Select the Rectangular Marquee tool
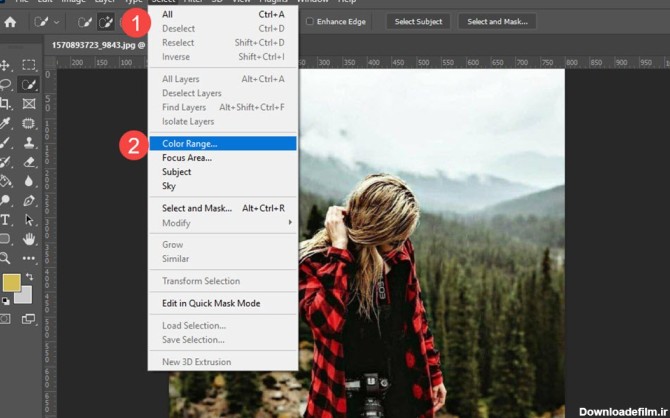This screenshot has width=670, height=418. 29,65
